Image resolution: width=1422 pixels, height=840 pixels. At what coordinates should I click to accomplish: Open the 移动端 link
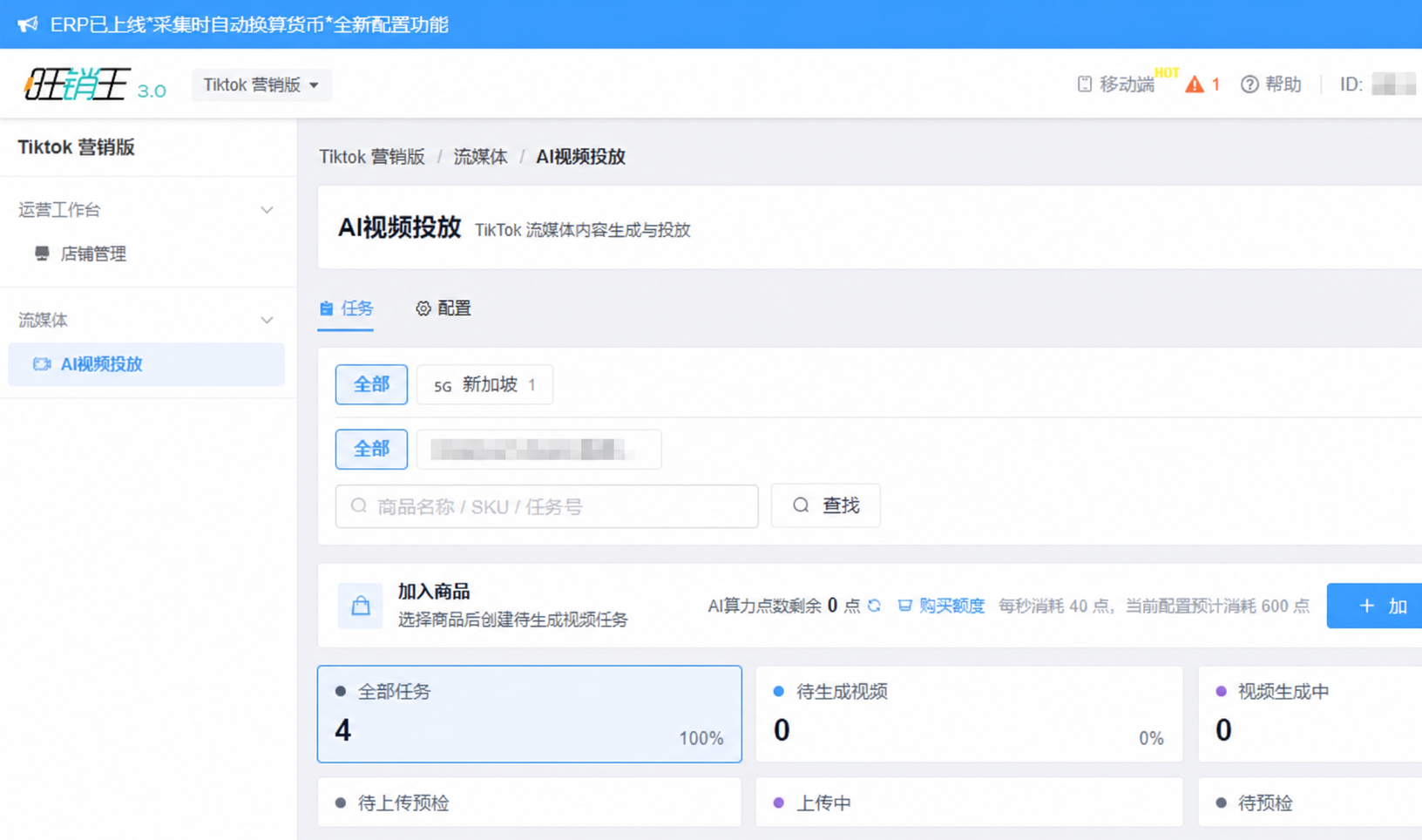[1127, 85]
